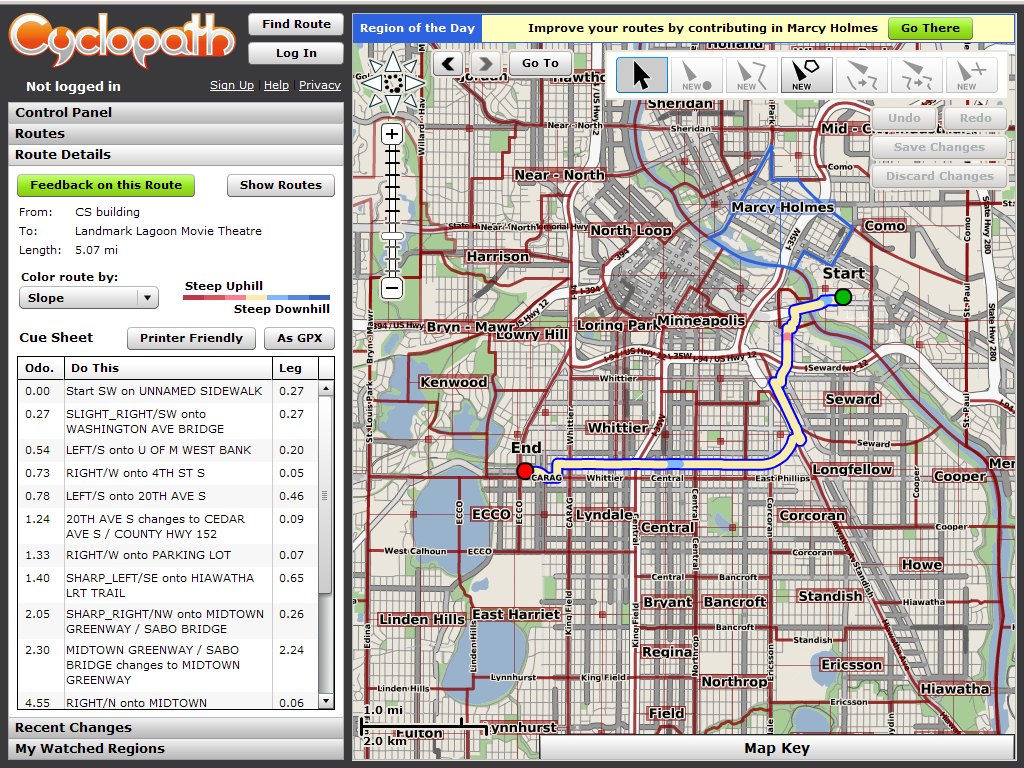Select cue row LEFT/S onto U OF M WEST BANK

(x=168, y=450)
